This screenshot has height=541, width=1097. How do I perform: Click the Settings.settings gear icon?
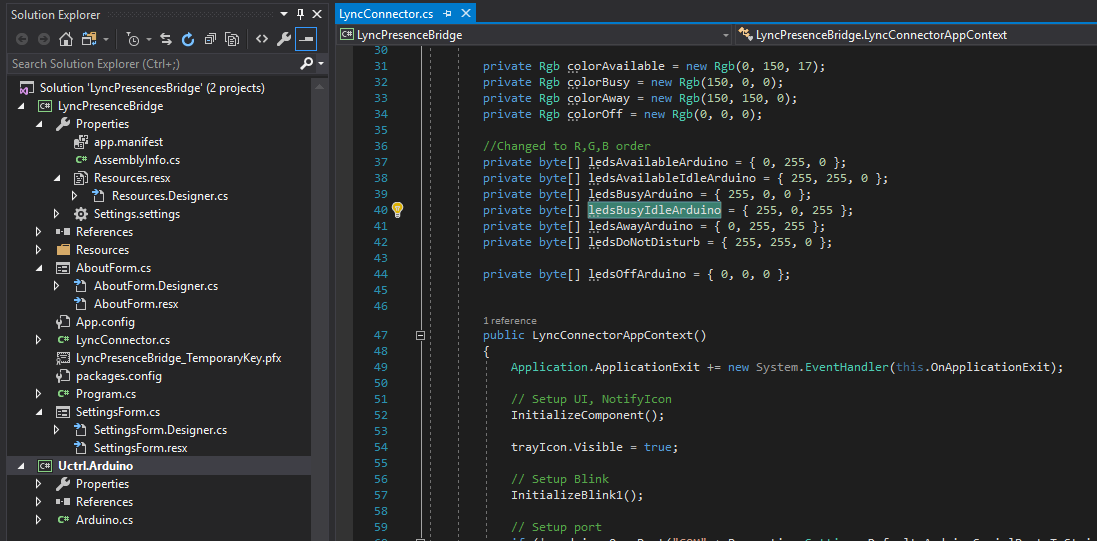pyautogui.click(x=81, y=214)
